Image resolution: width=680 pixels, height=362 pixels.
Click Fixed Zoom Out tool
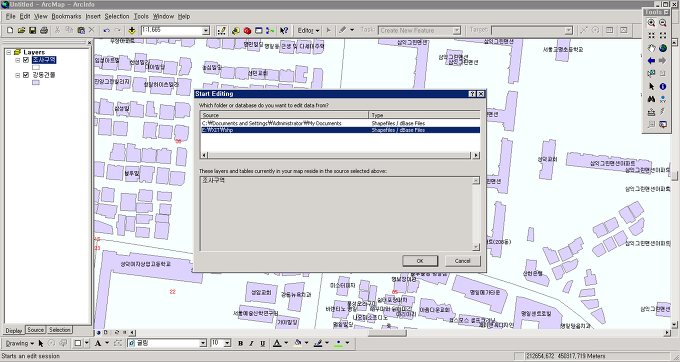pos(663,35)
